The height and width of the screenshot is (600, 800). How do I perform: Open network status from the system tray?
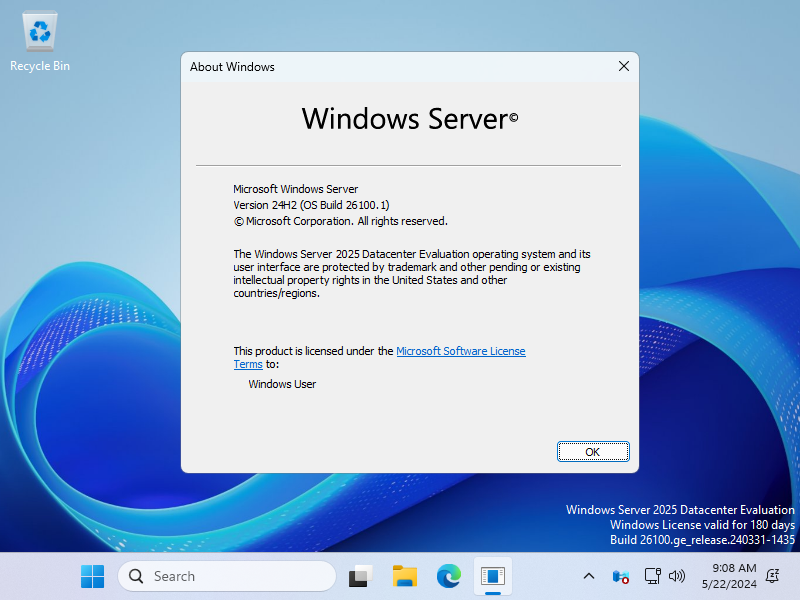(x=652, y=576)
